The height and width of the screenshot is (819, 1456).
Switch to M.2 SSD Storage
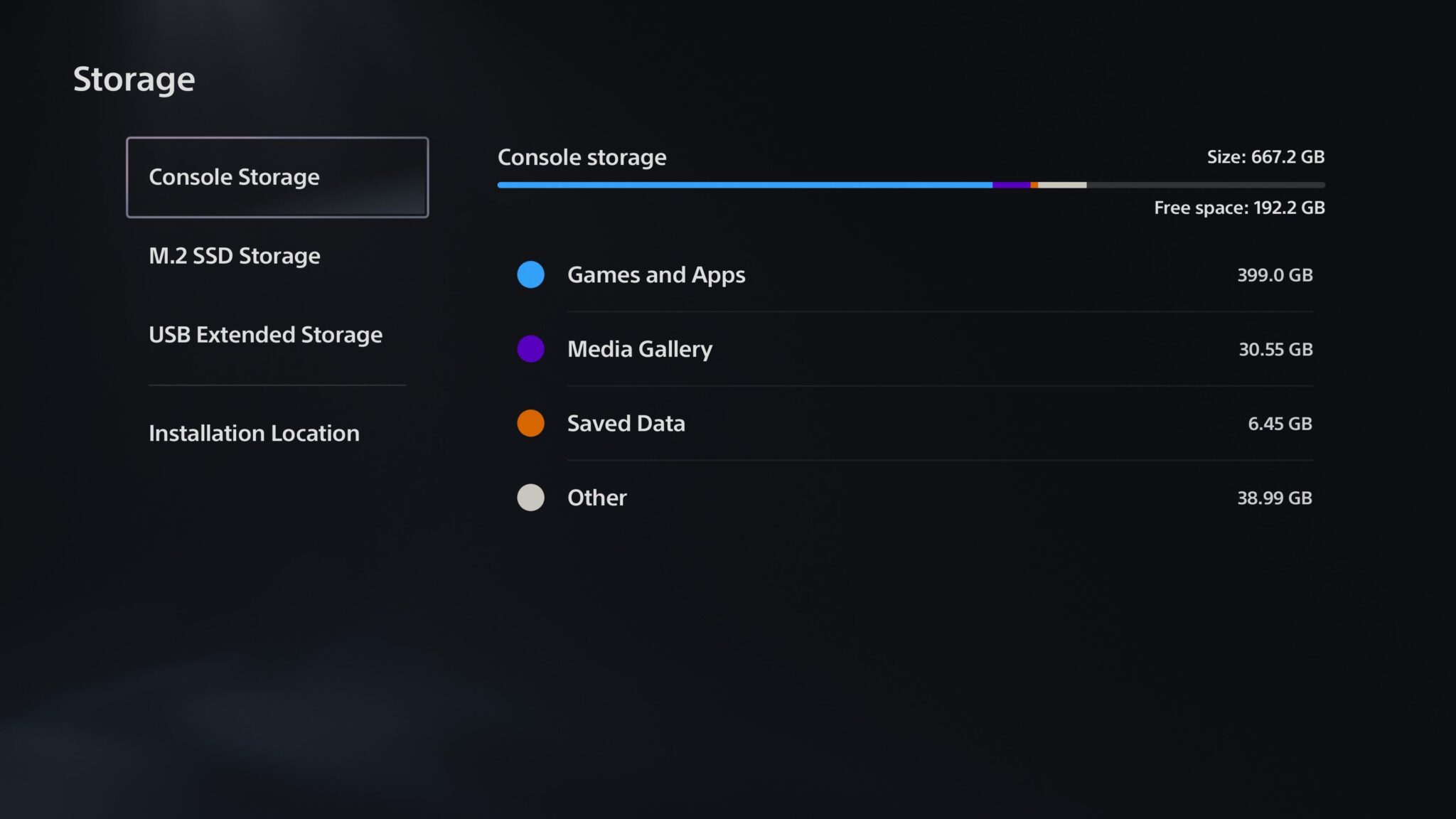(235, 256)
